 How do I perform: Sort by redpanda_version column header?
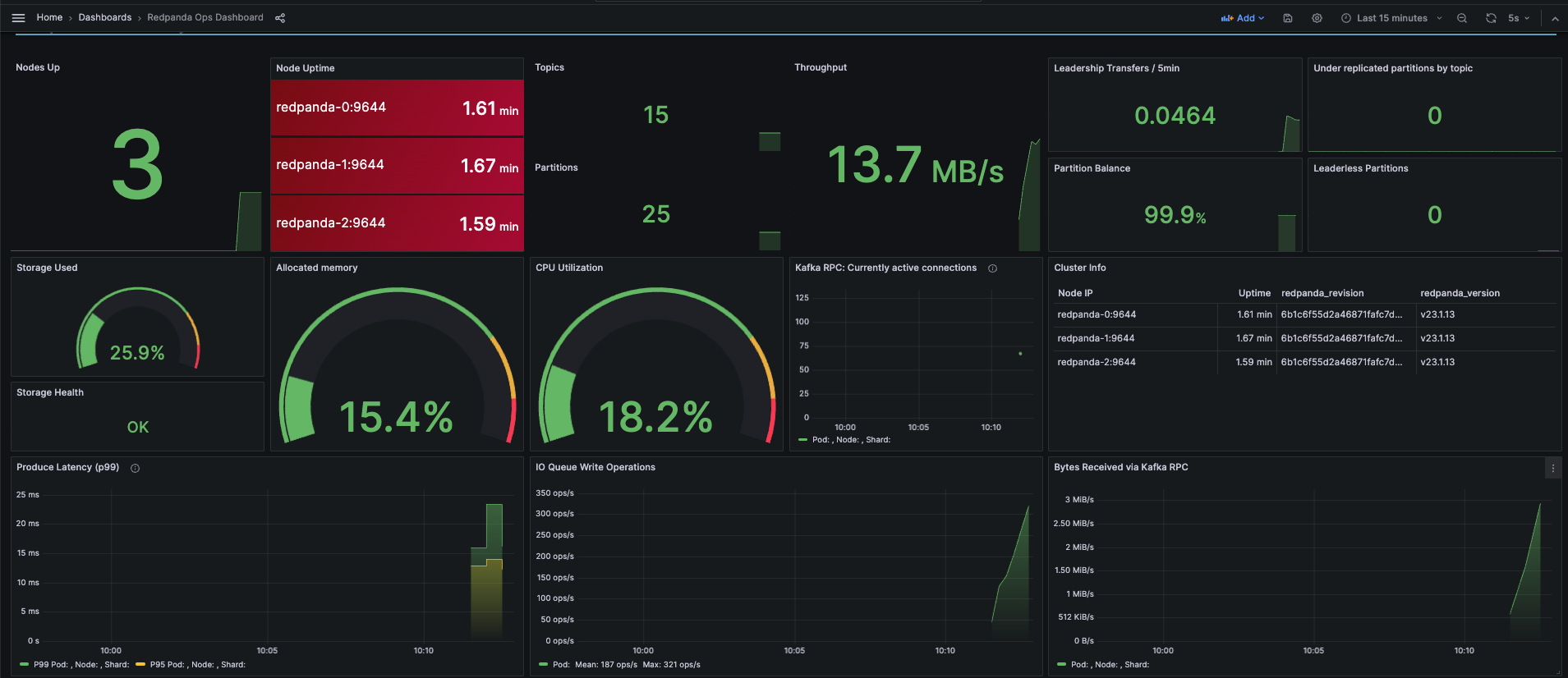[1460, 293]
